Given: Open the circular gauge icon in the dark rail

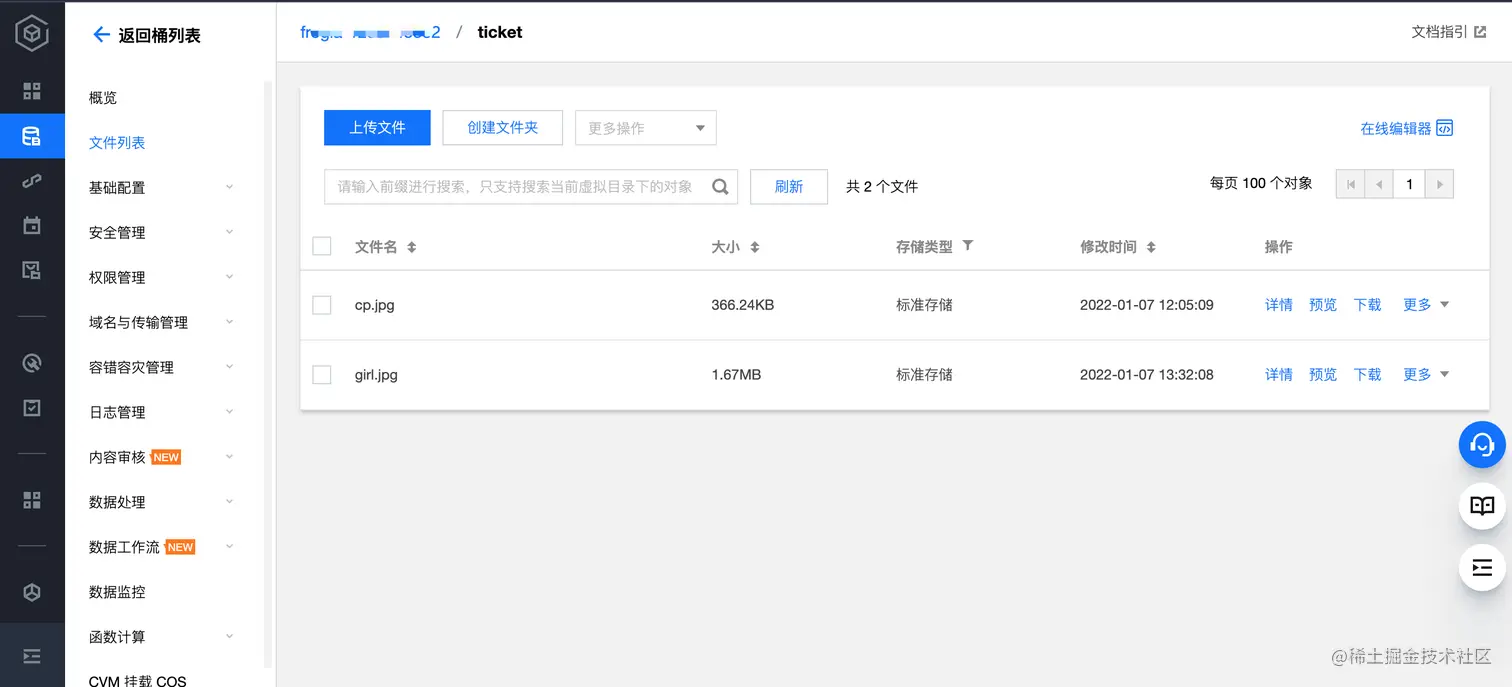Looking at the screenshot, I should (x=32, y=363).
